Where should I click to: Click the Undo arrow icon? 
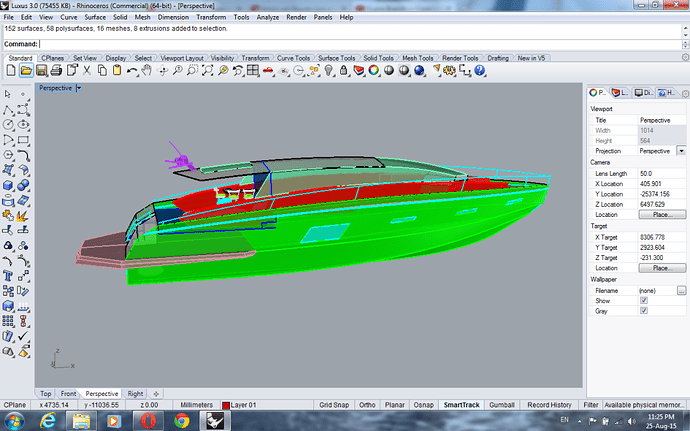pyautogui.click(x=131, y=71)
